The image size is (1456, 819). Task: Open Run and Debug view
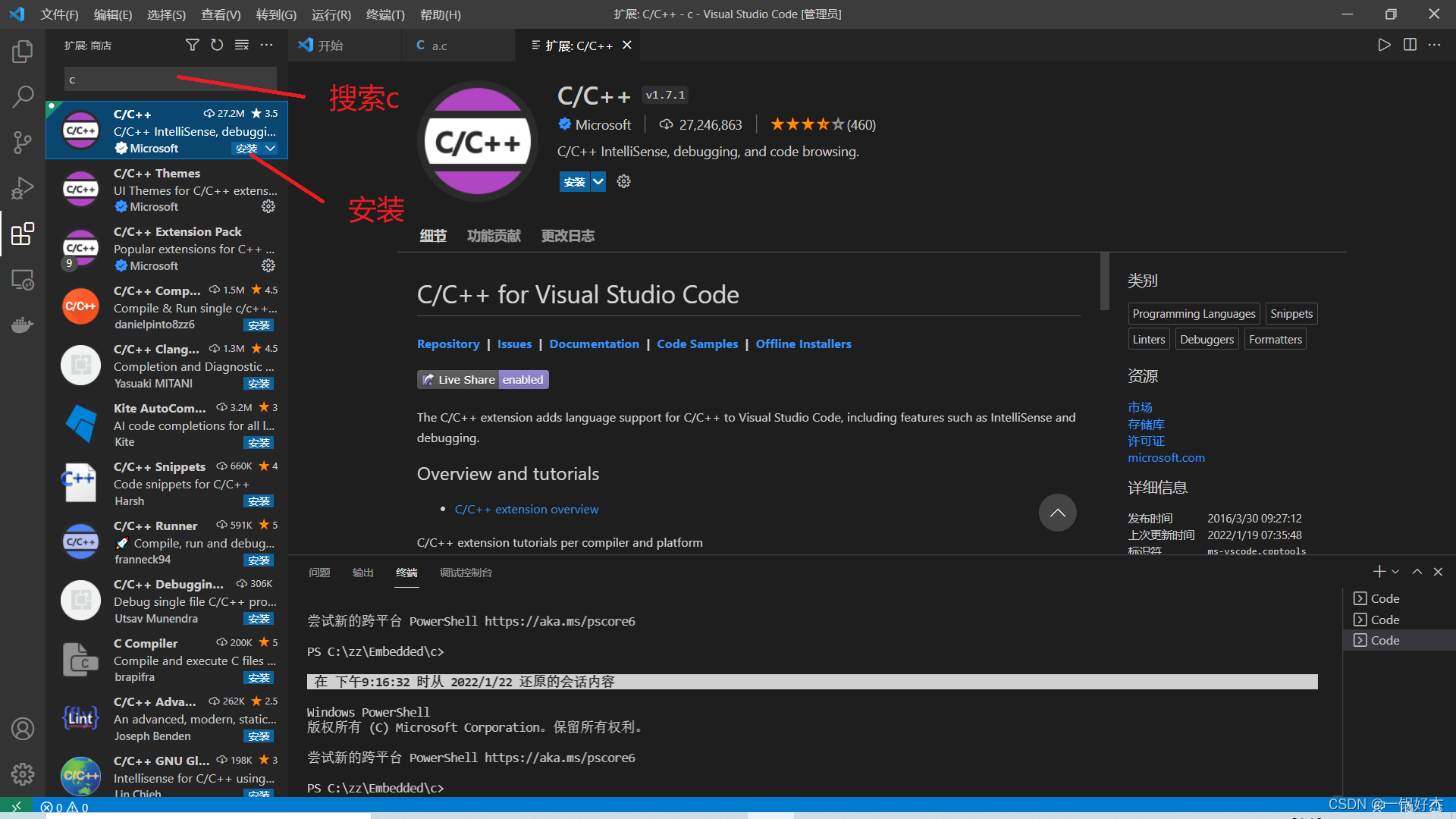[23, 187]
